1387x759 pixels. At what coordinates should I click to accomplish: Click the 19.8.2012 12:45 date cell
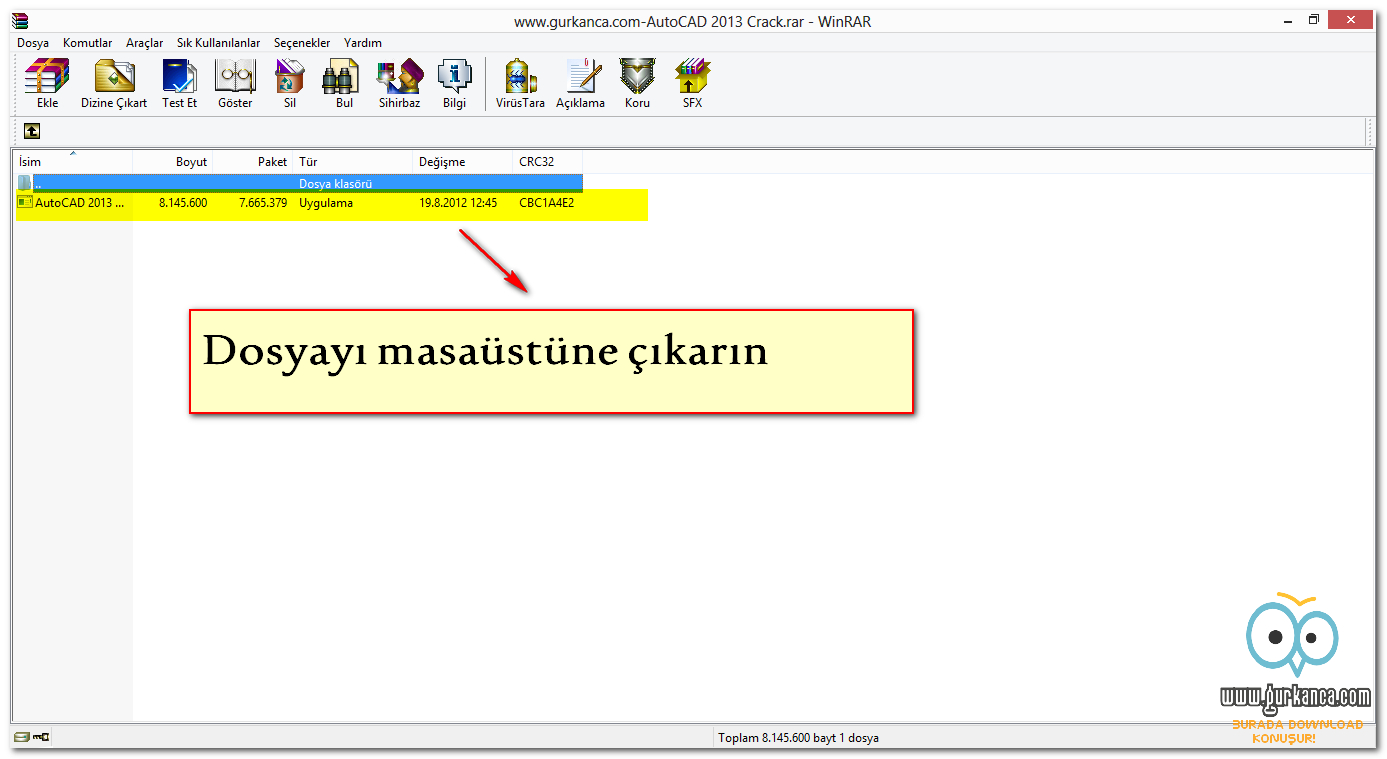click(458, 203)
